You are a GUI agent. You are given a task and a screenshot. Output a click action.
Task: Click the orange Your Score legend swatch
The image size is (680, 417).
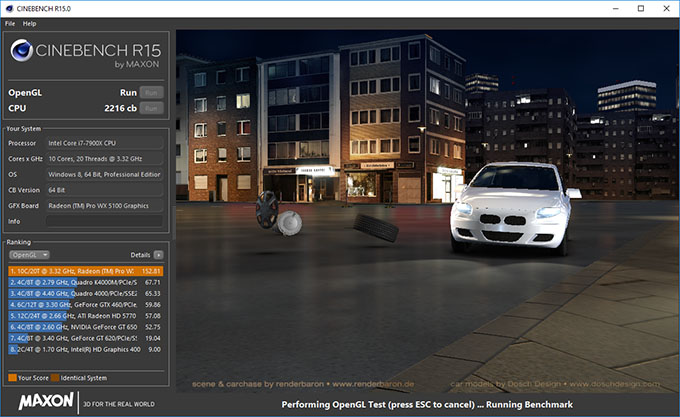12,377
